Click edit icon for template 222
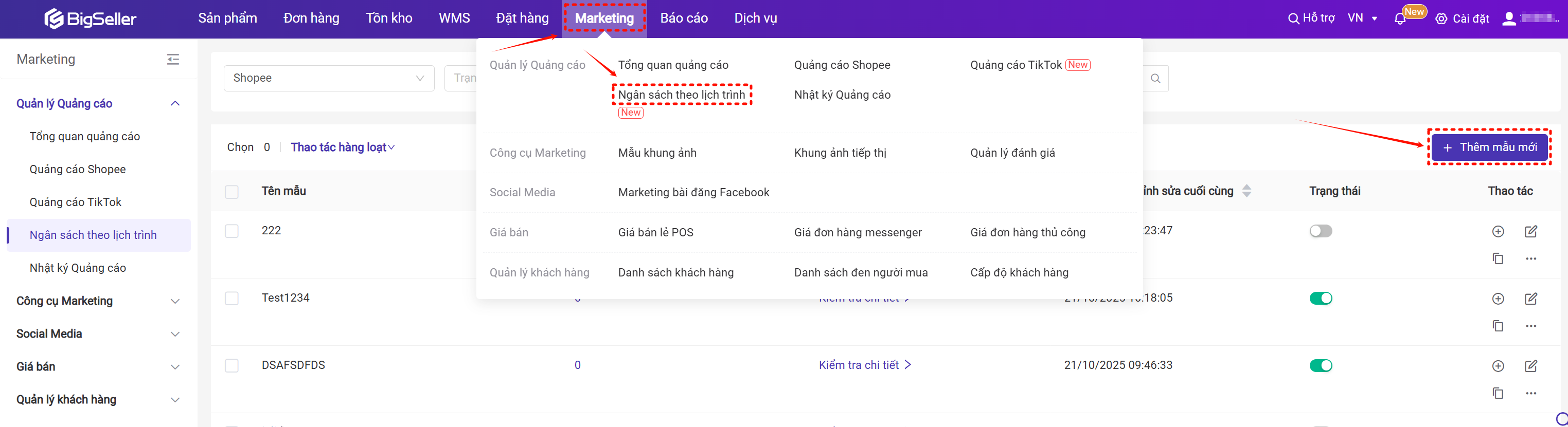 click(1530, 231)
